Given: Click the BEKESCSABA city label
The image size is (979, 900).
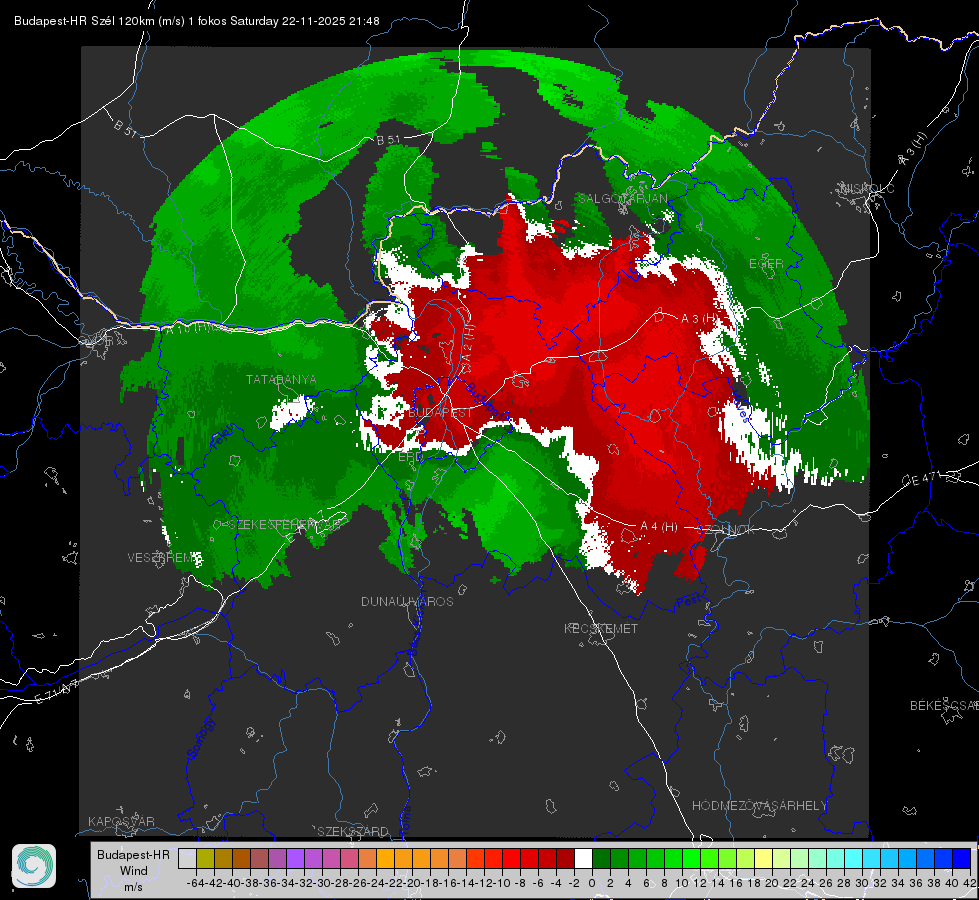Looking at the screenshot, I should tap(944, 705).
